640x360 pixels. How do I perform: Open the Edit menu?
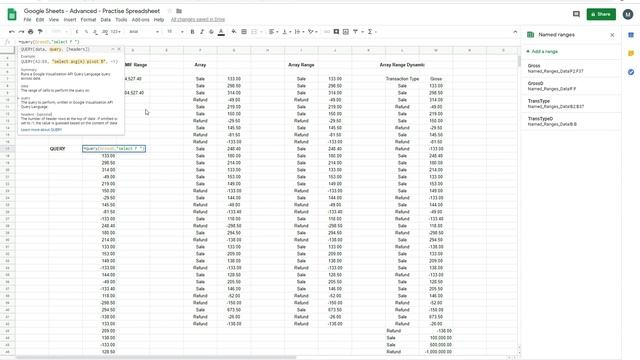[x=40, y=20]
